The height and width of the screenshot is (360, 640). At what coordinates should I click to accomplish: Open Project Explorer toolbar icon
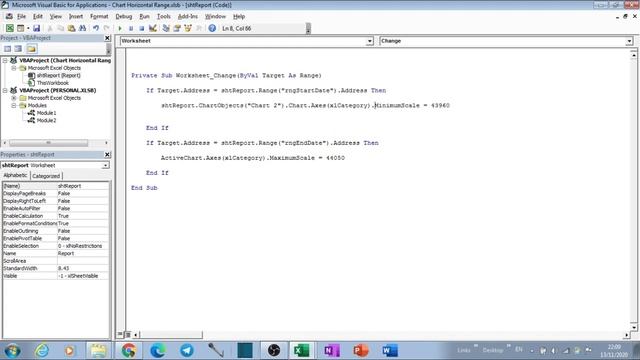pos(166,28)
